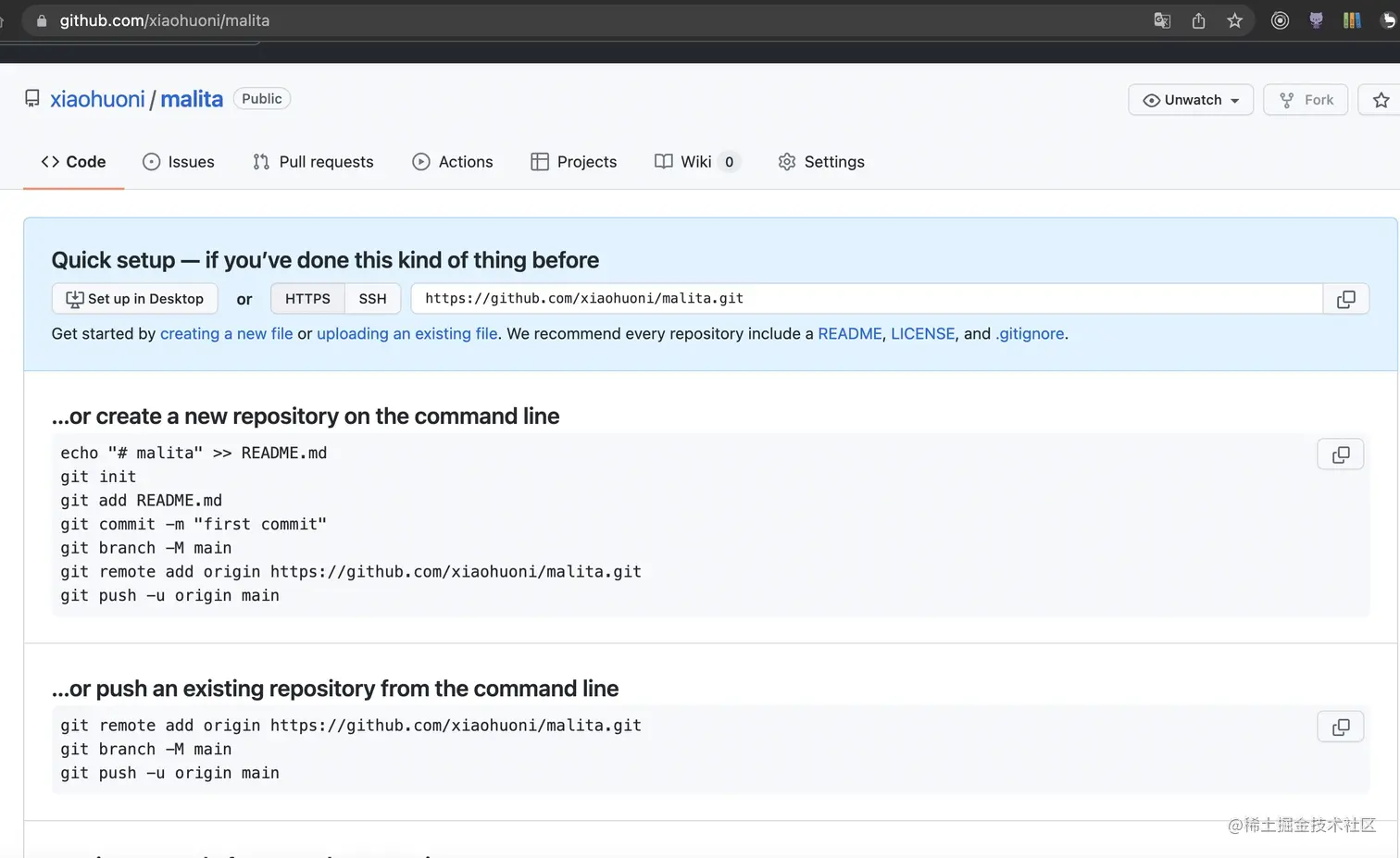
Task: Click the '...or create a new repository' heading
Action: tap(306, 417)
